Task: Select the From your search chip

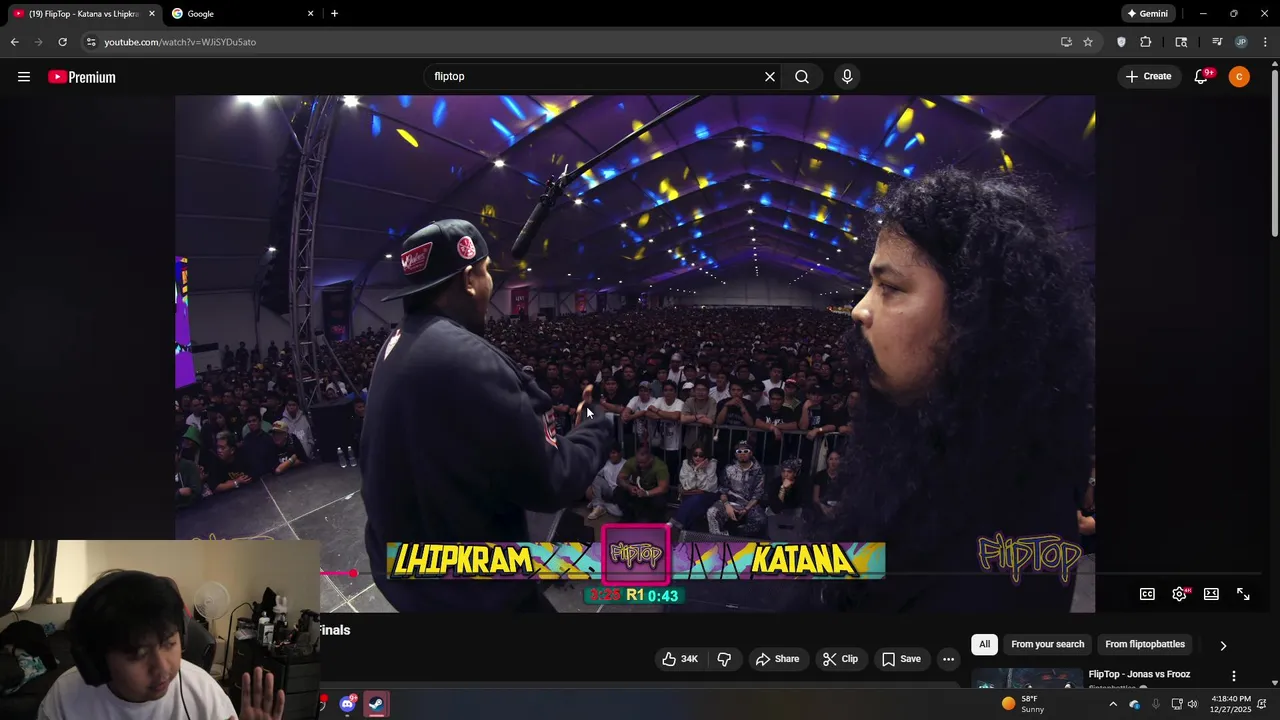Action: point(1047,644)
